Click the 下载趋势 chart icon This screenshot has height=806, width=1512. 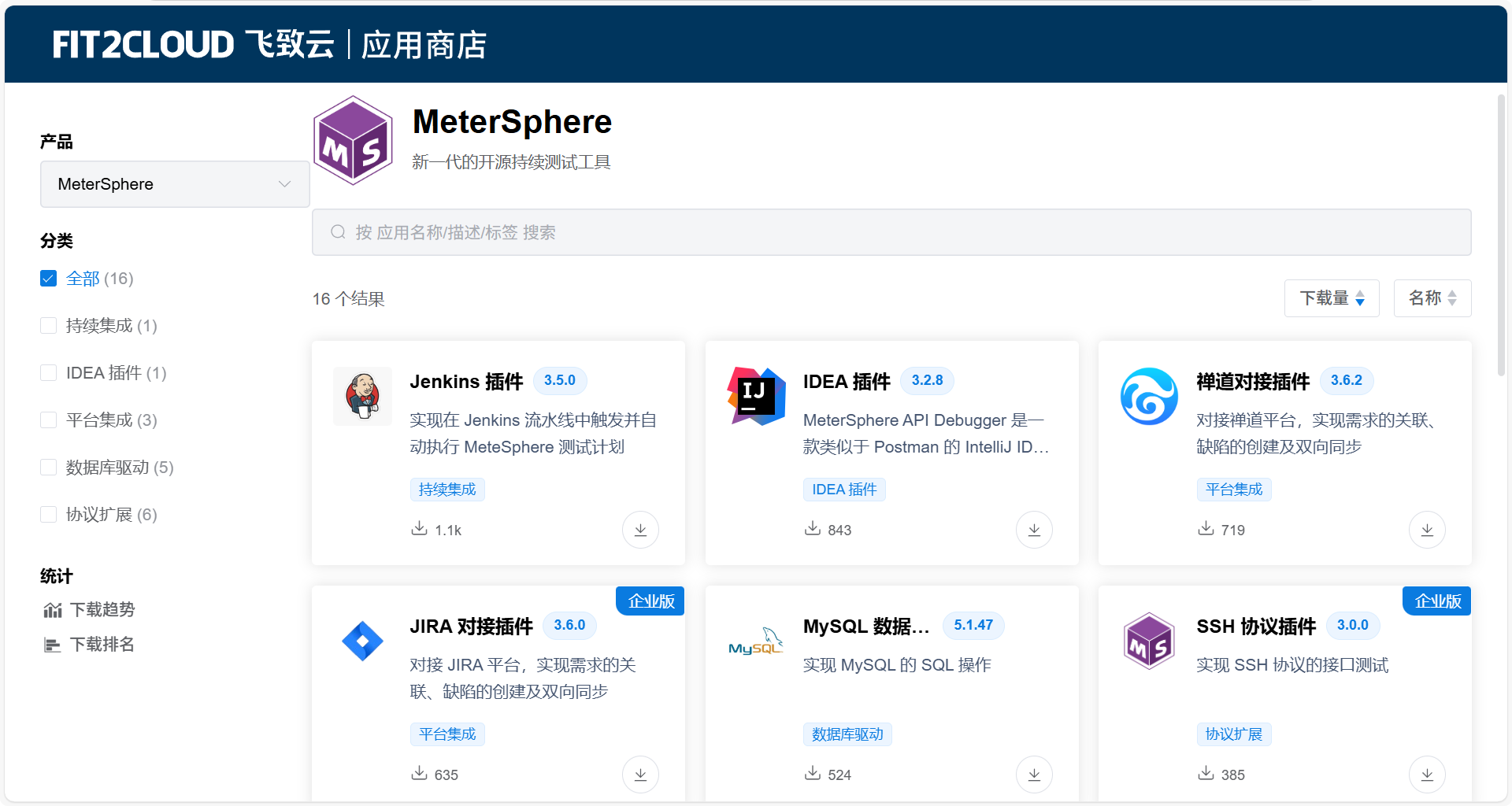53,610
